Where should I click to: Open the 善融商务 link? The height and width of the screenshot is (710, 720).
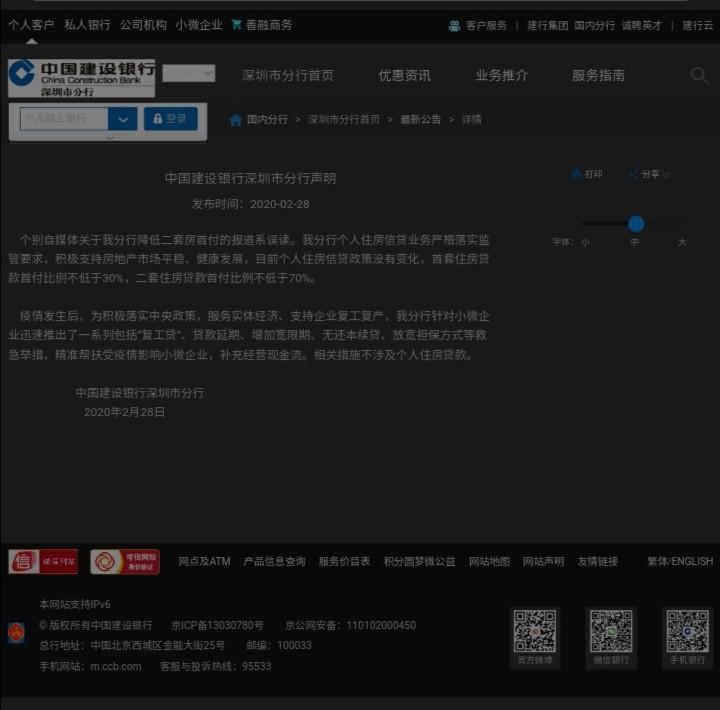tap(269, 25)
